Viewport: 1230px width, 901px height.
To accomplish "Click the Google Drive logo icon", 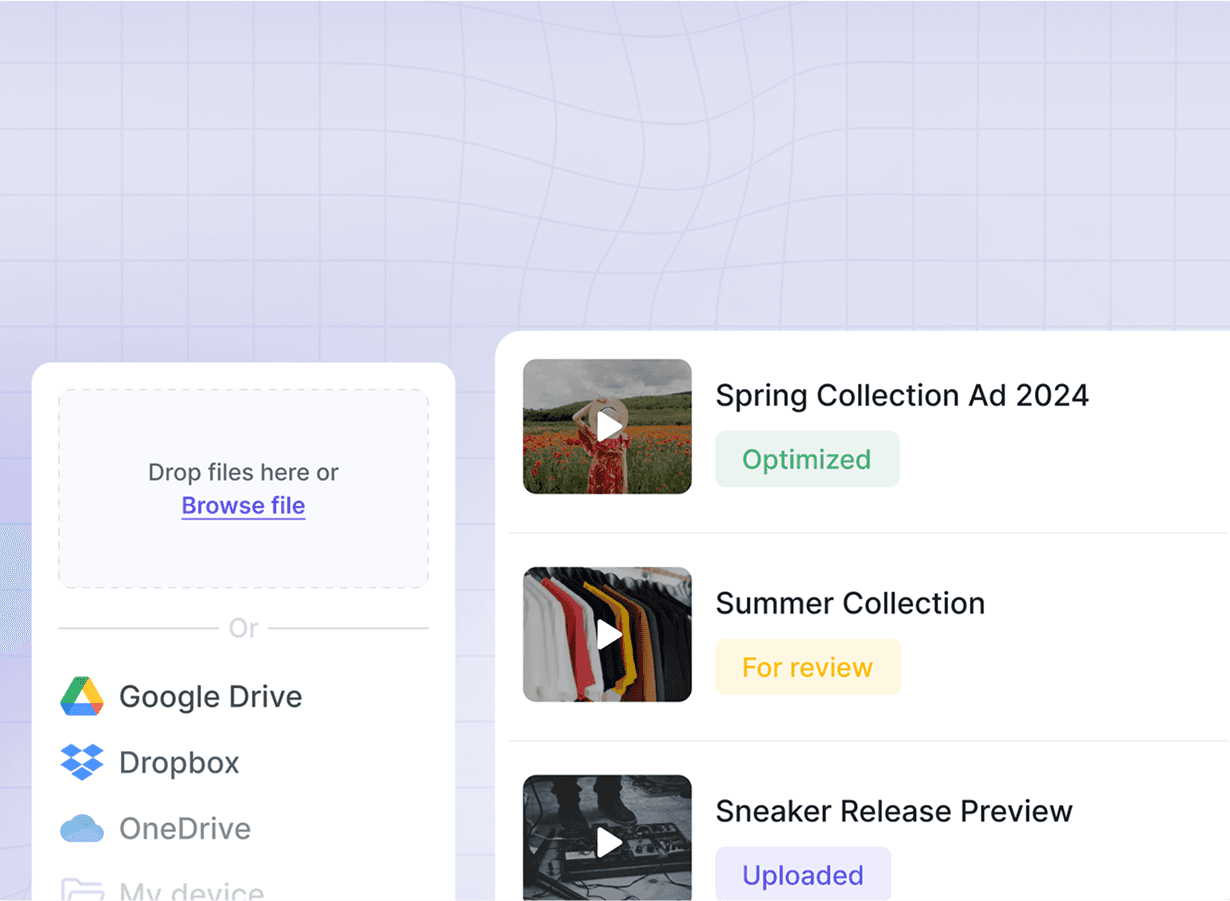I will (82, 696).
